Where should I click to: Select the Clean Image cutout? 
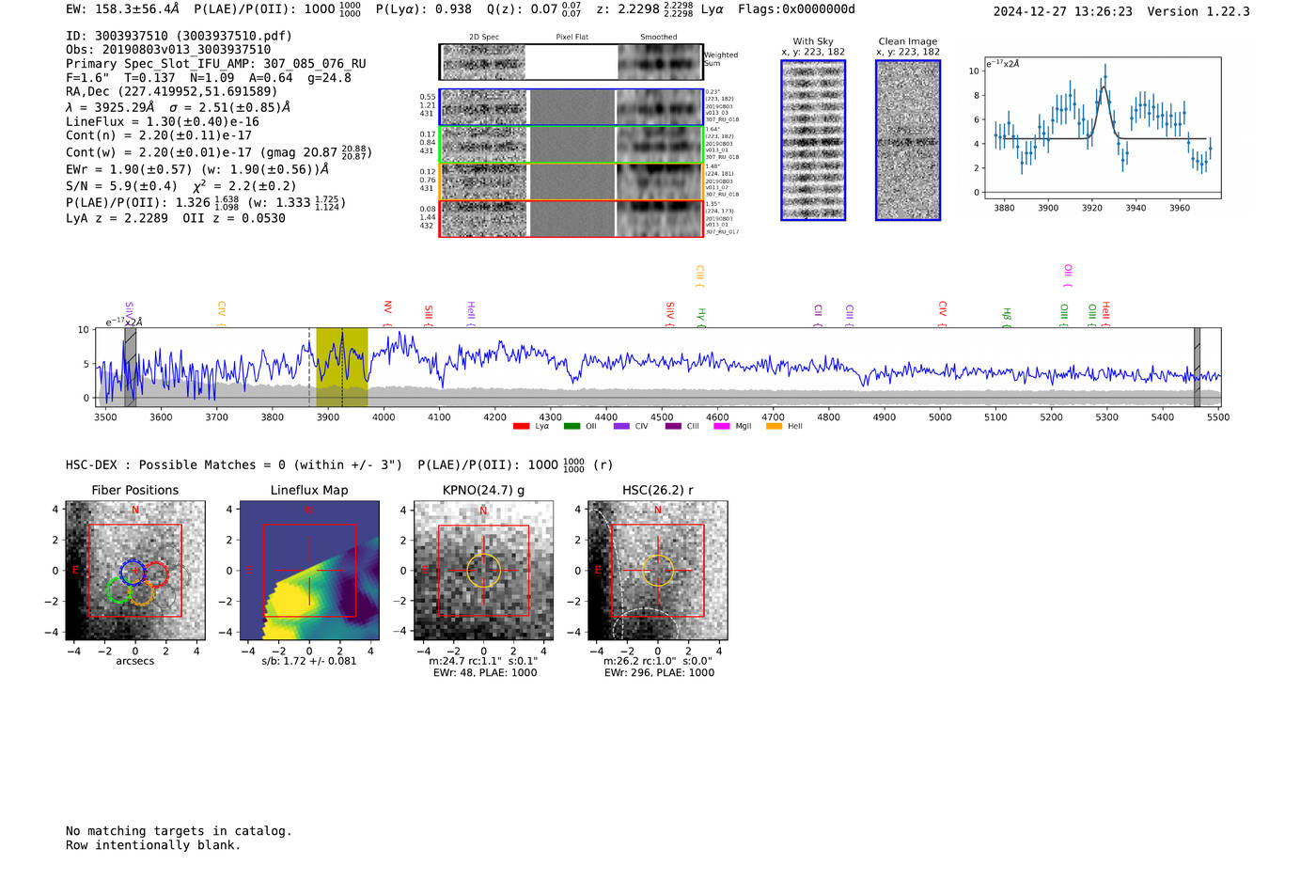click(908, 140)
